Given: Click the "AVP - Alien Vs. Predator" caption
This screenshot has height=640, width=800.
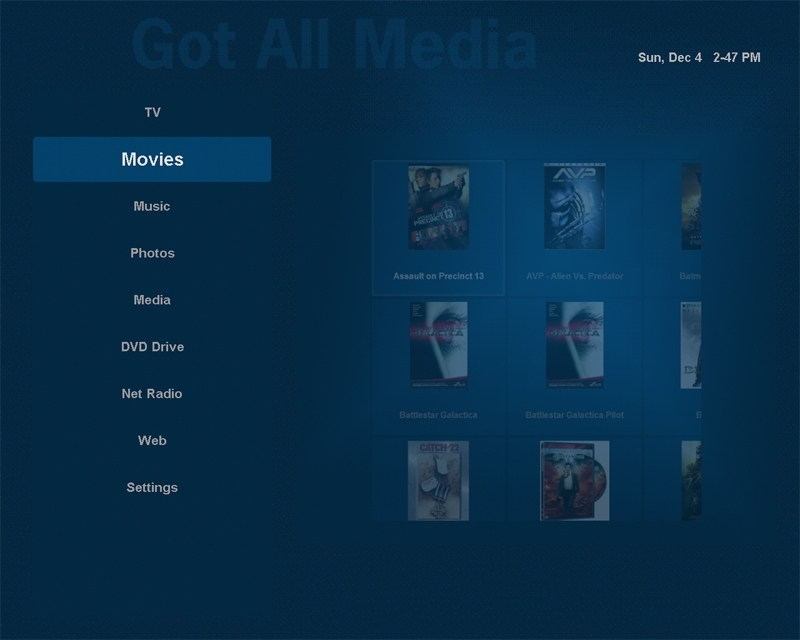Looking at the screenshot, I should pos(574,276).
